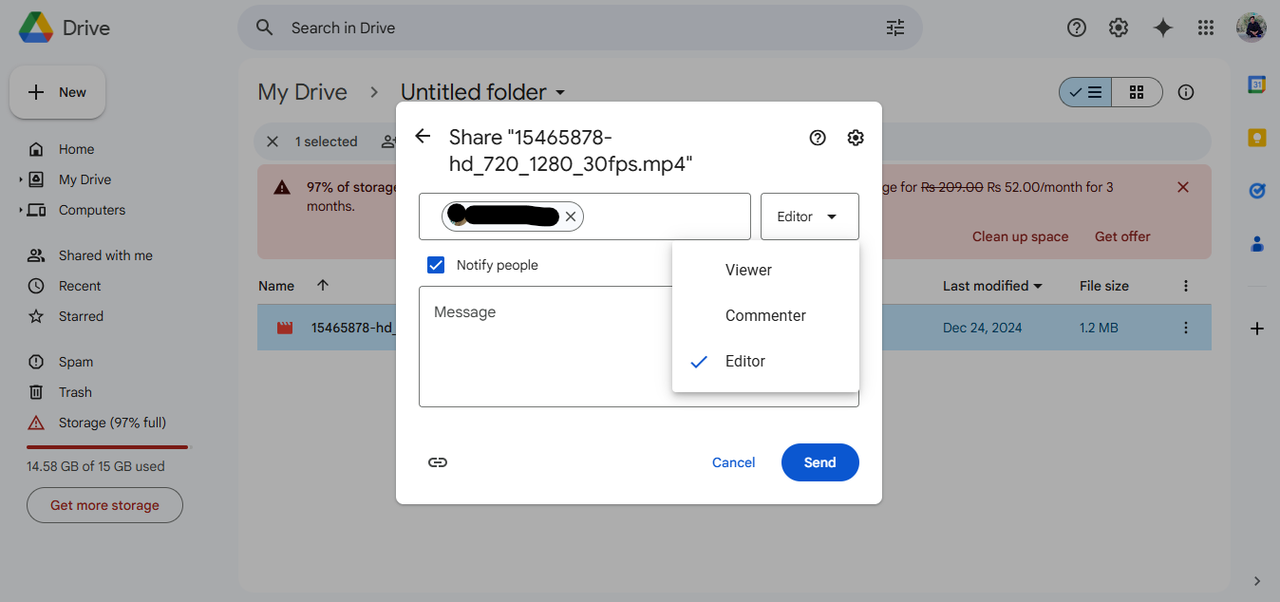This screenshot has width=1280, height=602.
Task: Switch to grid layout view
Action: (1136, 92)
